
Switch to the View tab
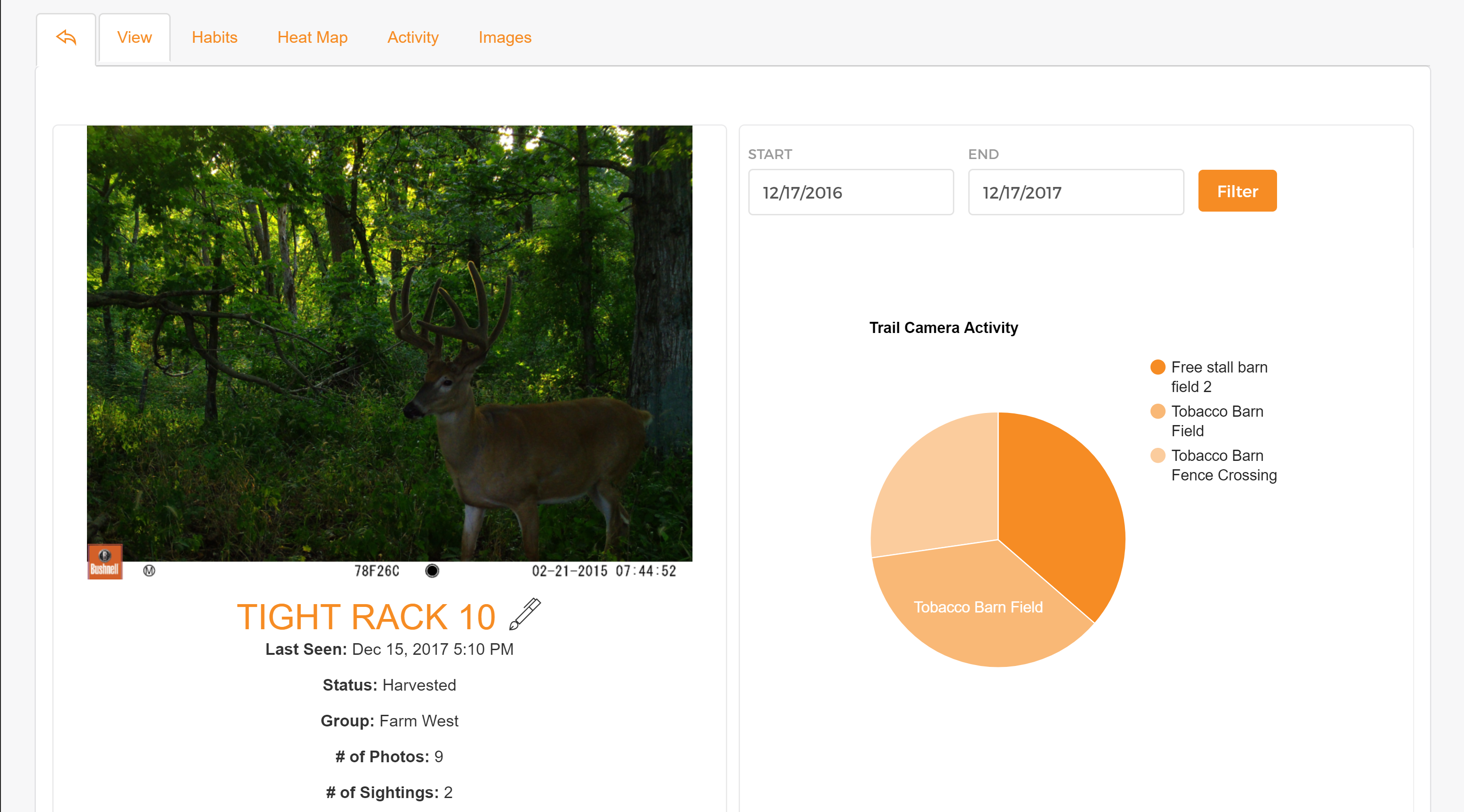(134, 38)
